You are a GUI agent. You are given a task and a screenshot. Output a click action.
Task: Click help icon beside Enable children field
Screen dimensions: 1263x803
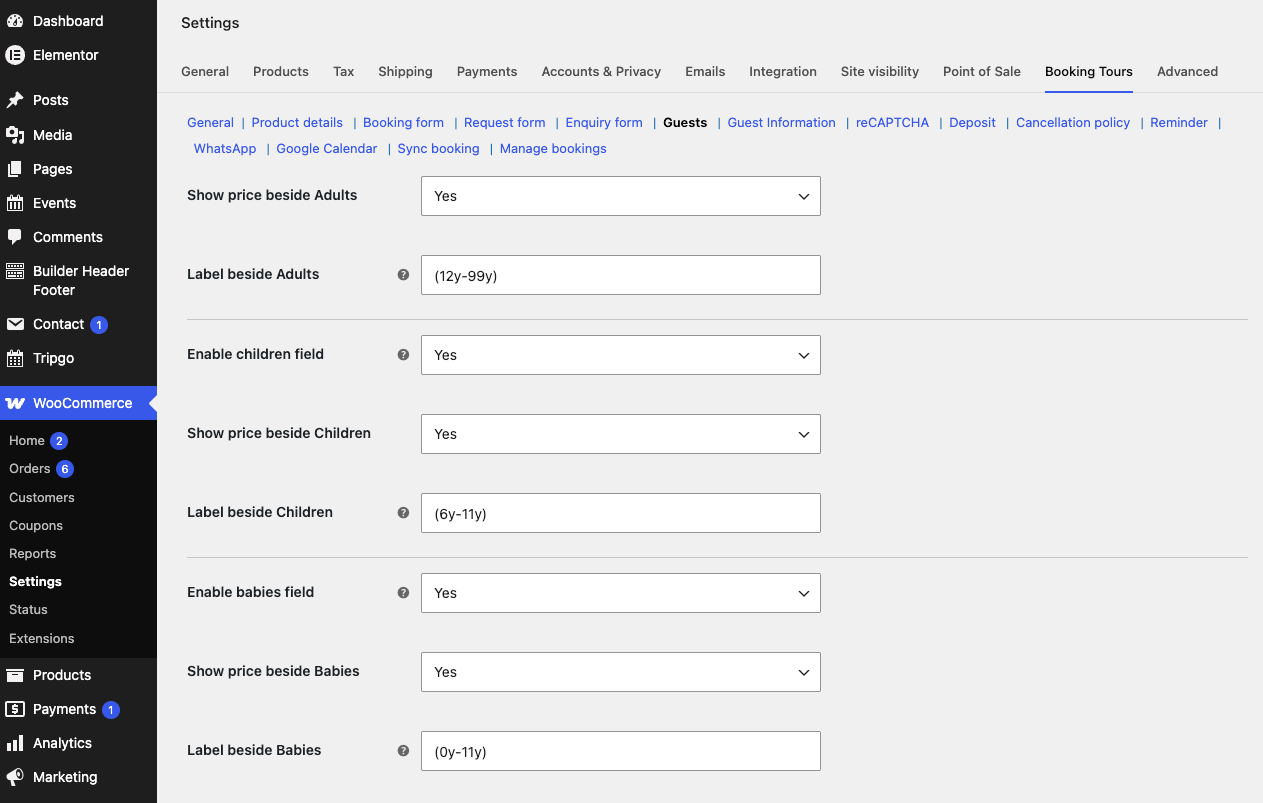pos(403,354)
